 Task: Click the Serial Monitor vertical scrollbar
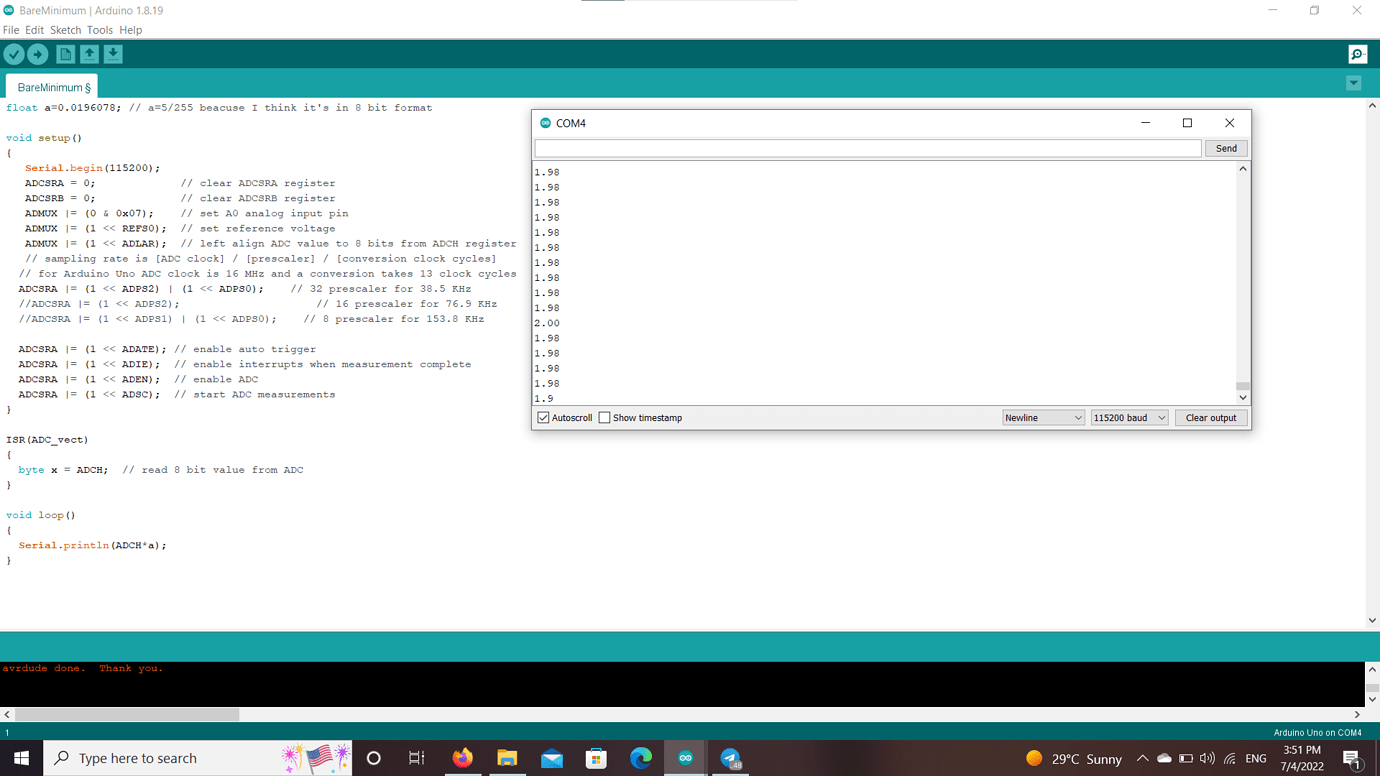pyautogui.click(x=1242, y=385)
